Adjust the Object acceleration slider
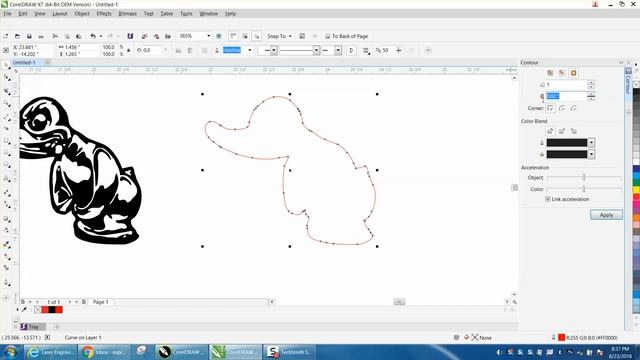640x360 pixels. point(584,178)
